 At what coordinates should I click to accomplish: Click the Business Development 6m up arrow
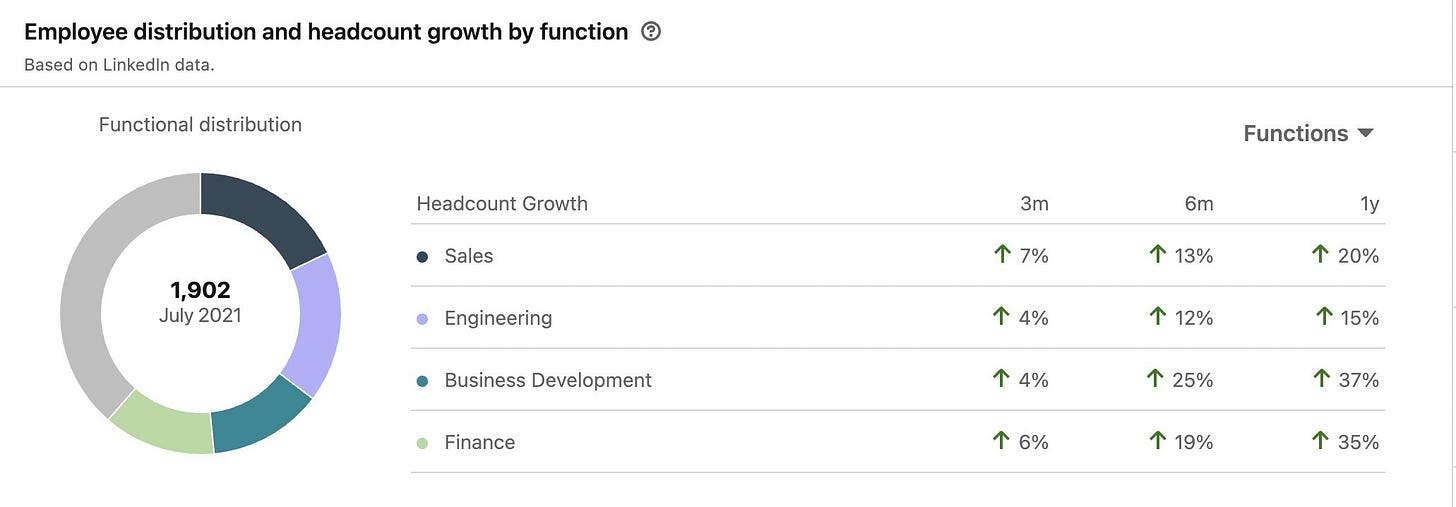(x=1157, y=379)
